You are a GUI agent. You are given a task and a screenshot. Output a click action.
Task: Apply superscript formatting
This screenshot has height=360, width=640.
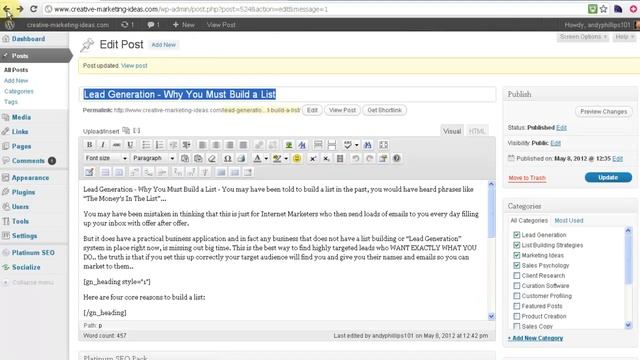[313, 158]
